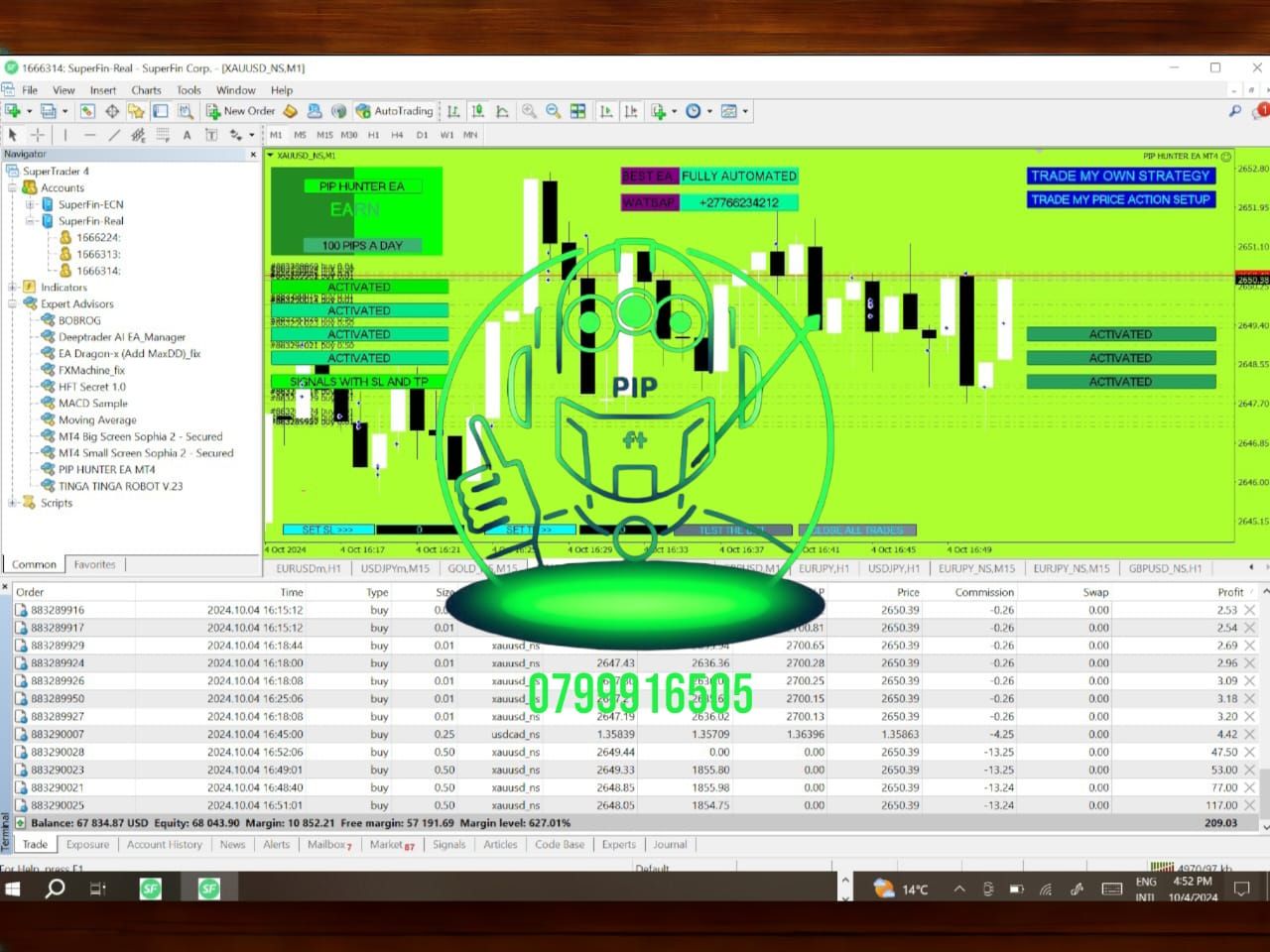
Task: Select the Fibonacci Retracement tool
Action: coord(163,135)
